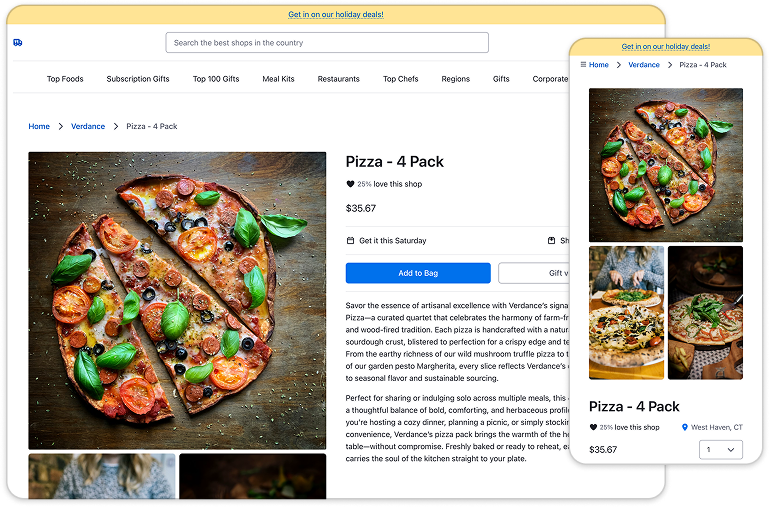Click the heart icon in desktop product details
The height and width of the screenshot is (507, 770).
click(x=350, y=184)
